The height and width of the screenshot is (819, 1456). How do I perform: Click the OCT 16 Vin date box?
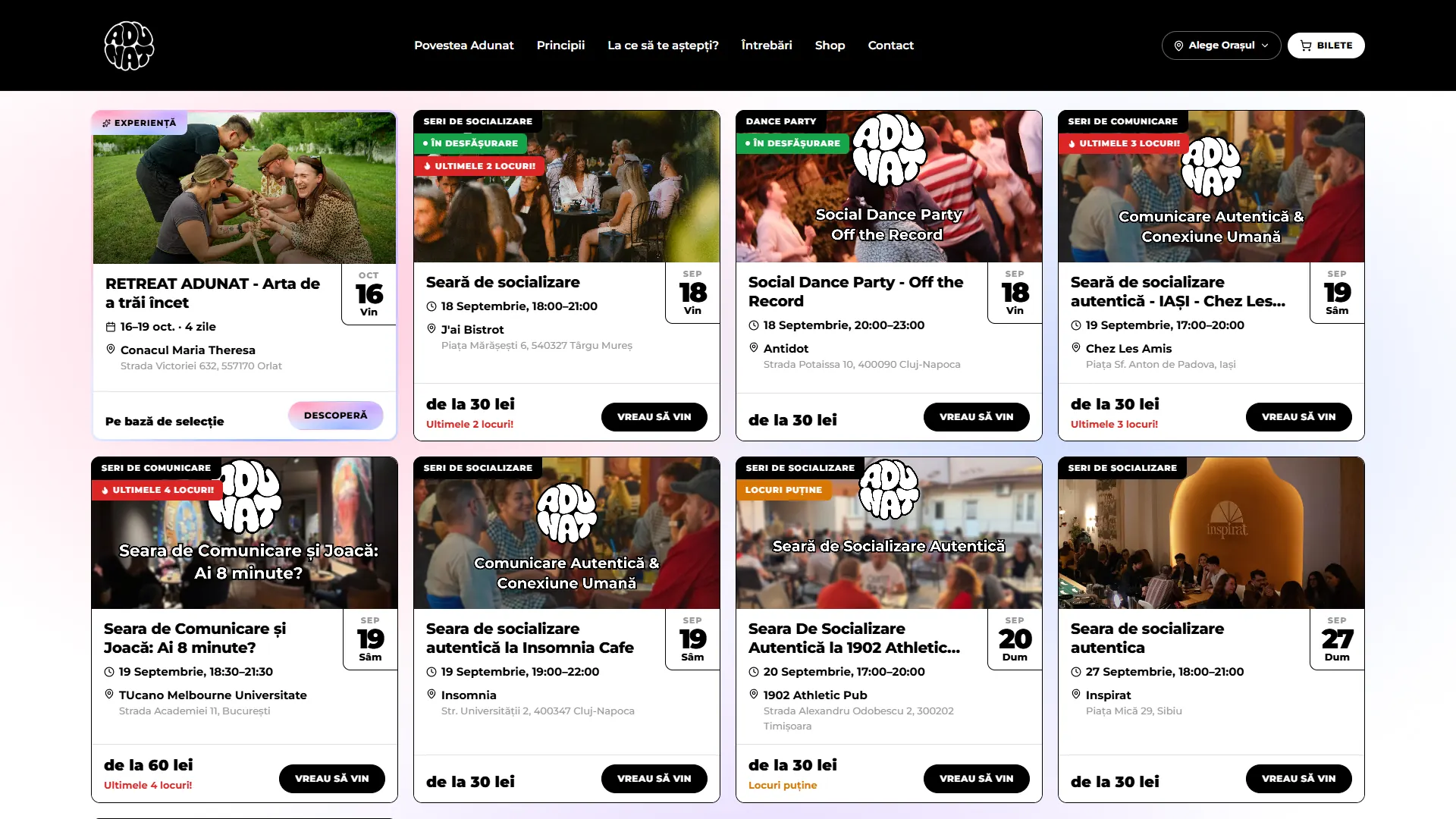pyautogui.click(x=369, y=294)
